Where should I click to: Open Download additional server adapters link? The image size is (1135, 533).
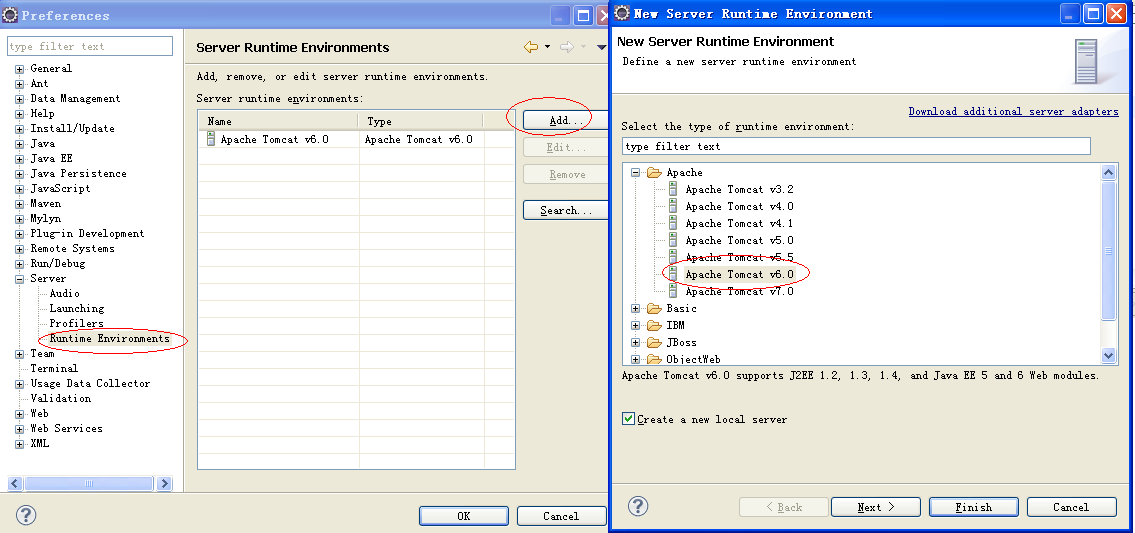(x=1013, y=111)
